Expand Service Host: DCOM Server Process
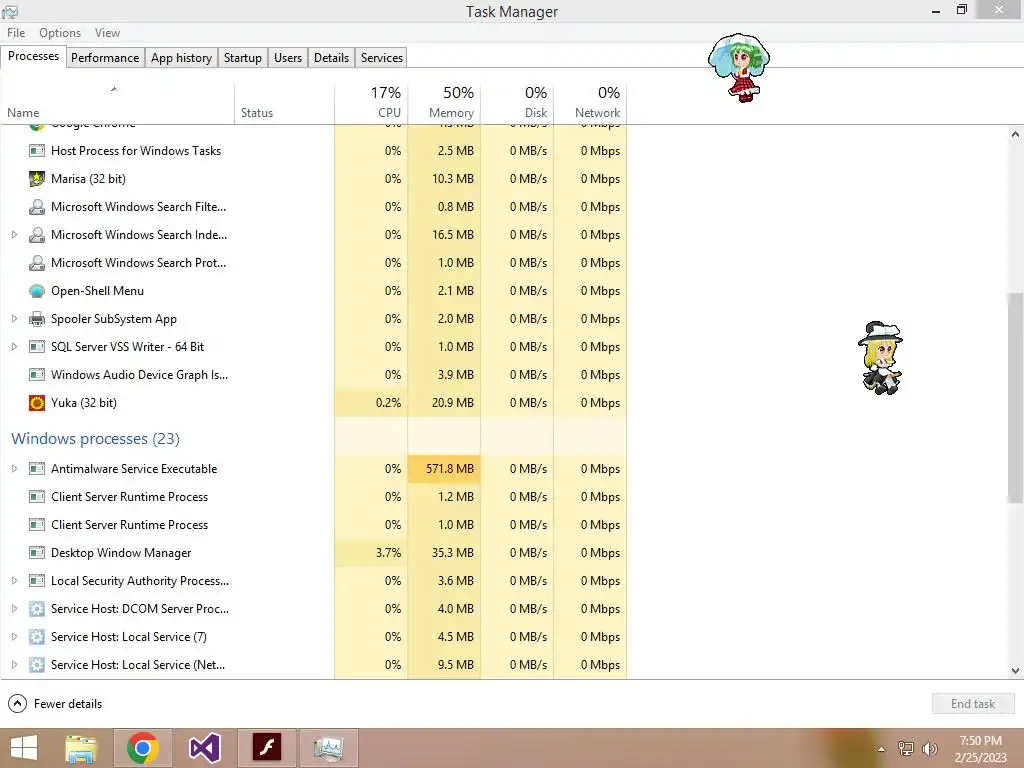The width and height of the screenshot is (1024, 768). (x=14, y=609)
